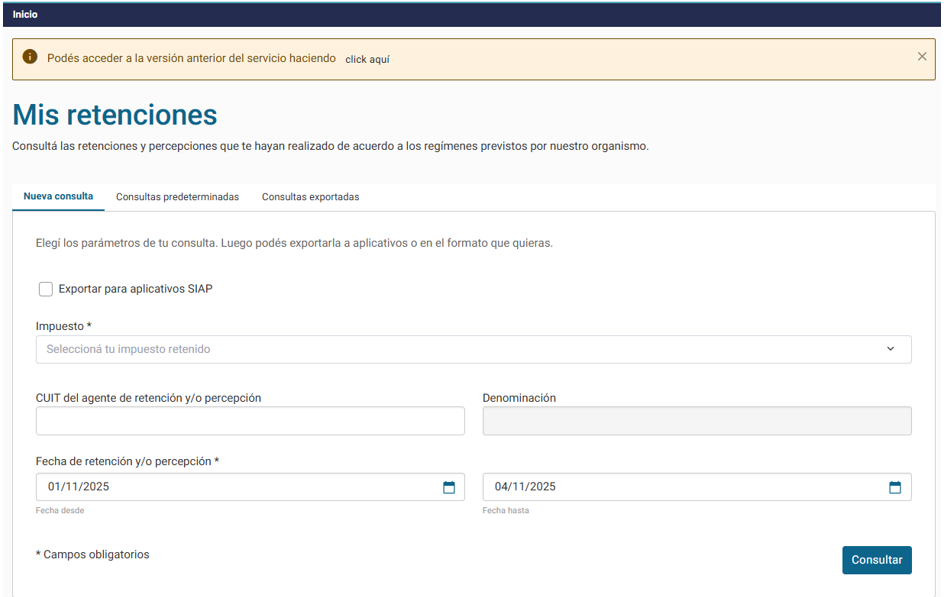
Task: Focus the CUIT del agente input field
Action: pos(250,421)
